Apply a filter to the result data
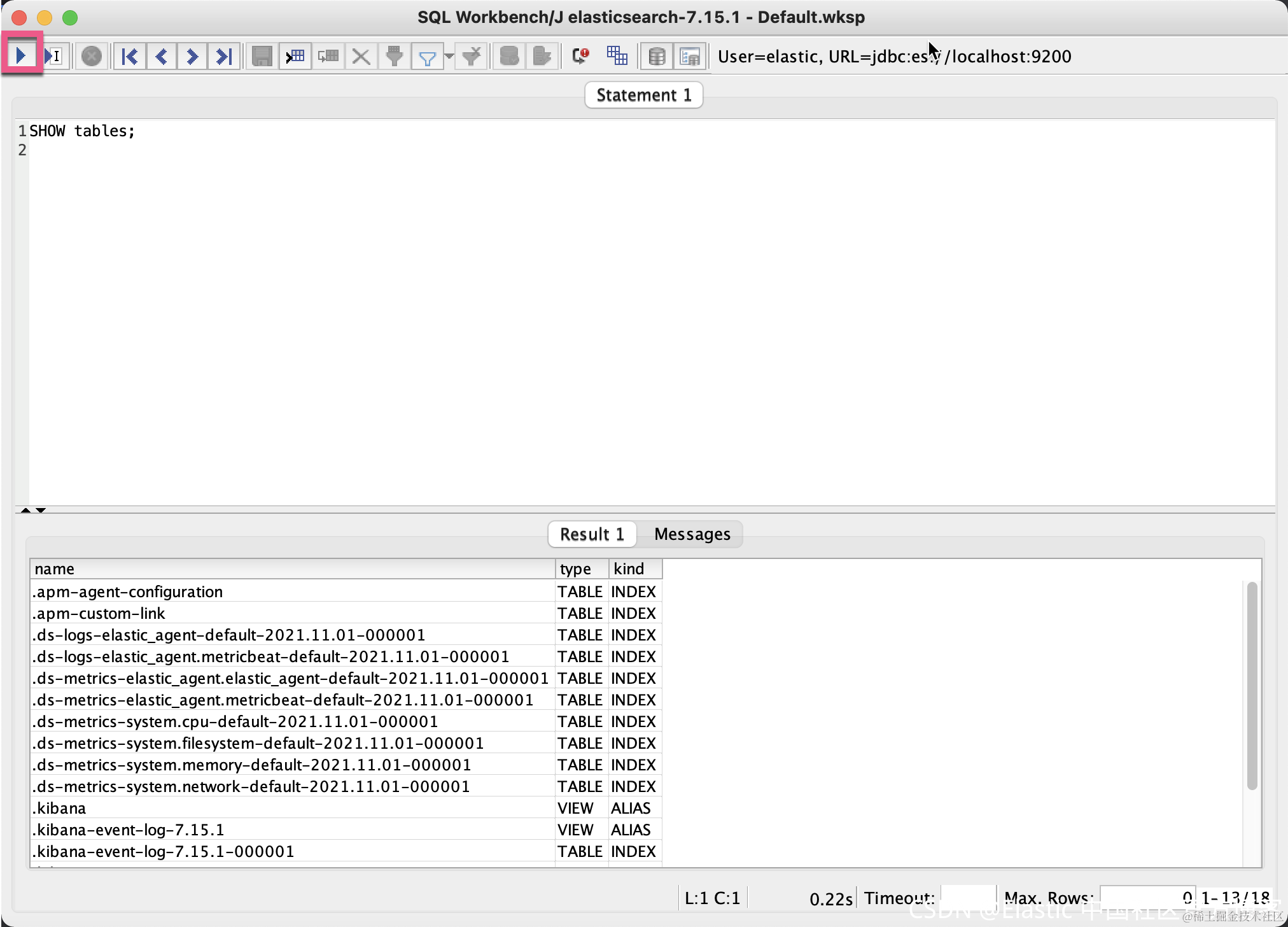Image resolution: width=1288 pixels, height=927 pixels. (x=428, y=56)
